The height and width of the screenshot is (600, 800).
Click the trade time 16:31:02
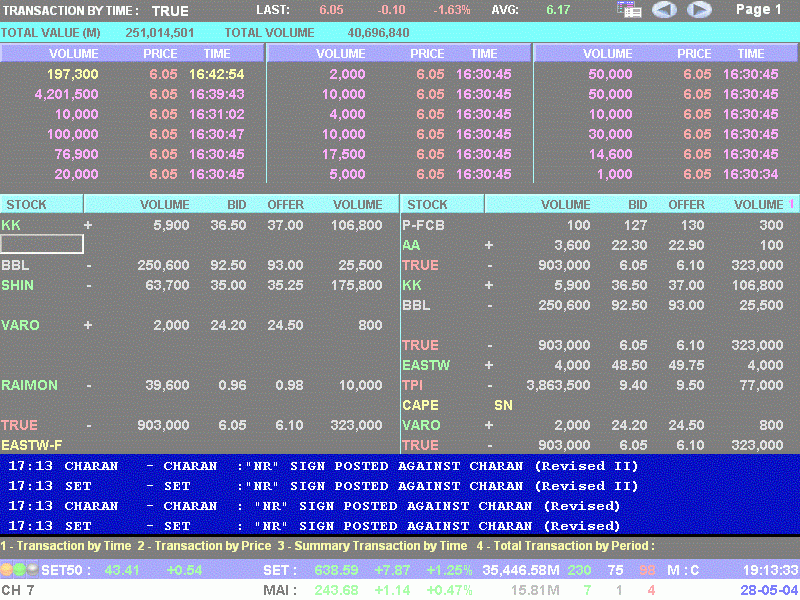(x=217, y=114)
